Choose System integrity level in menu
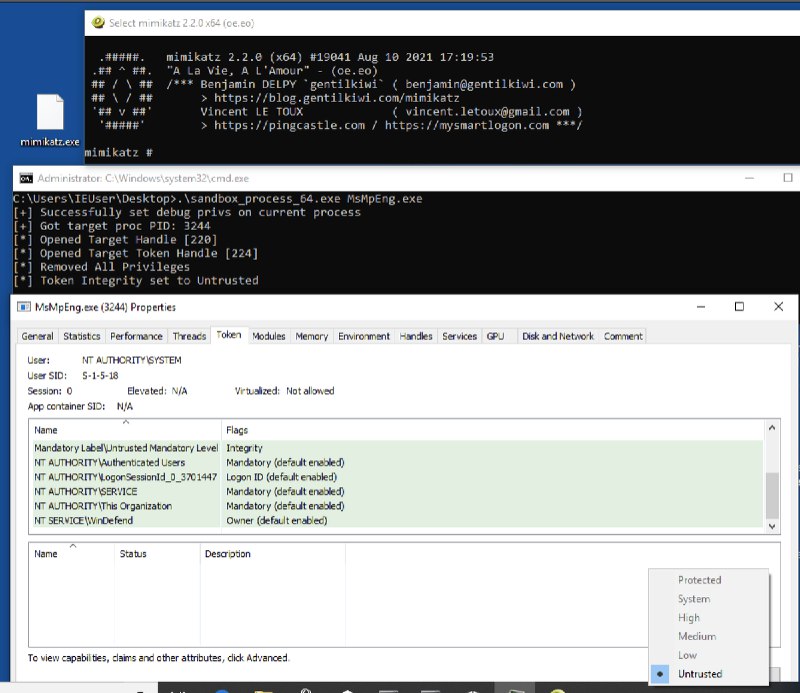 point(709,599)
